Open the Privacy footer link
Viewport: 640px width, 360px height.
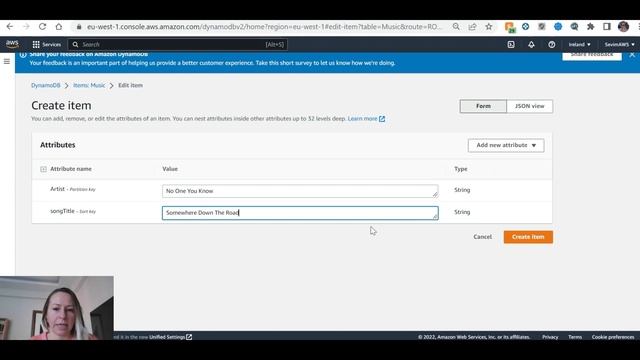point(550,337)
